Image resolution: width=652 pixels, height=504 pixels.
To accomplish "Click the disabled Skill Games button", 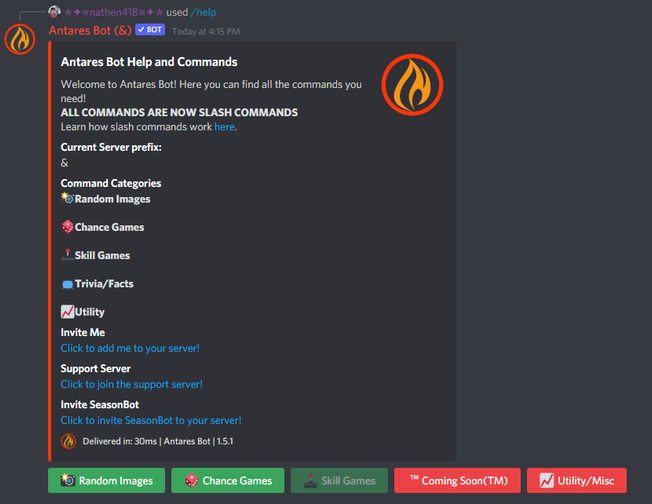I will click(339, 481).
